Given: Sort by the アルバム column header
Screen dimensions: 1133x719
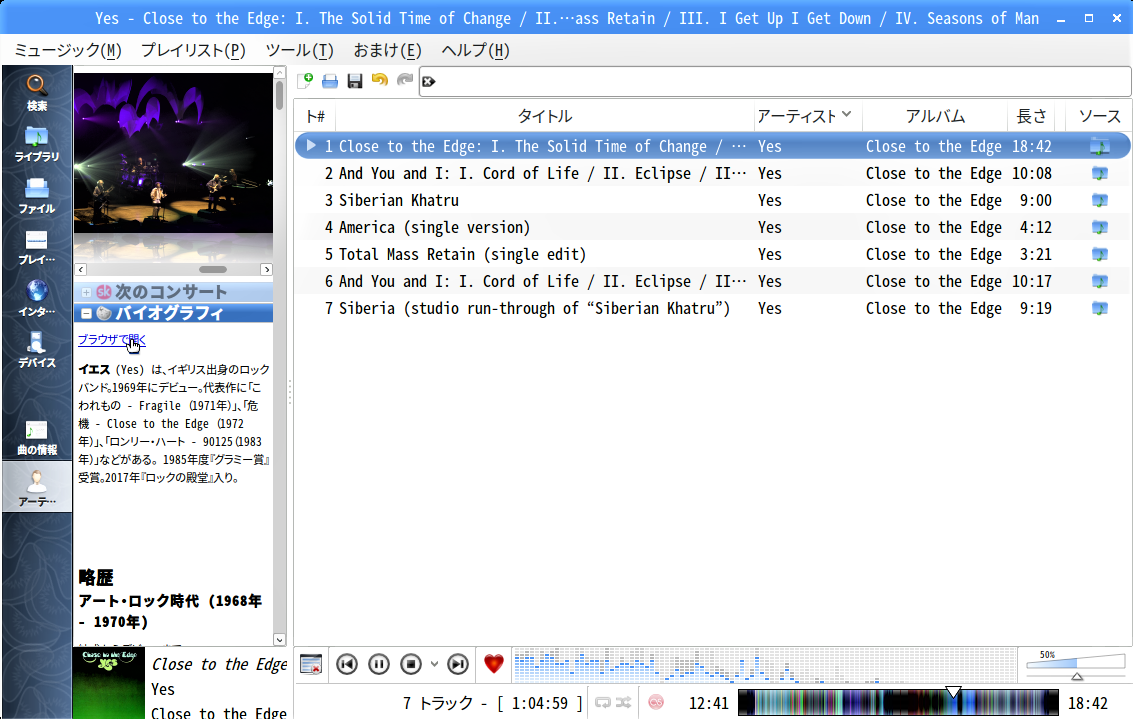Looking at the screenshot, I should pyautogui.click(x=935, y=116).
